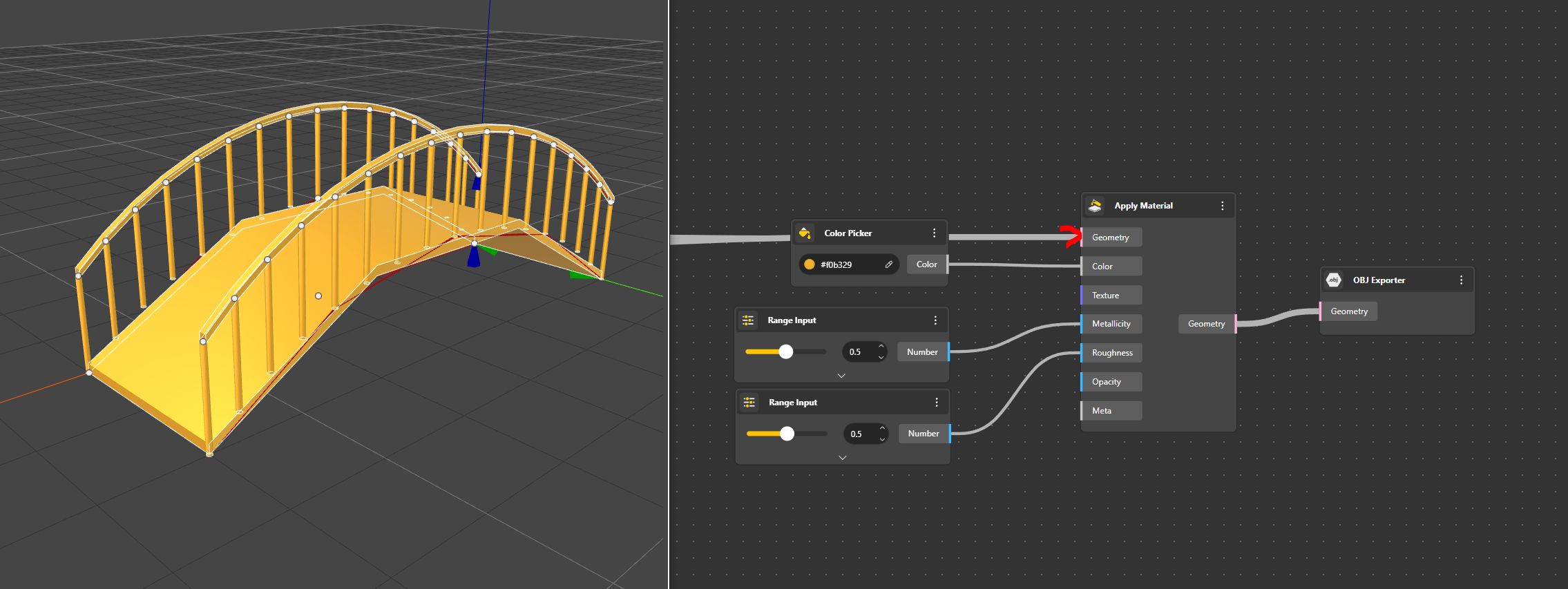Increment value on Range Input feeding Metallicity
The image size is (1568, 589).
pyautogui.click(x=881, y=347)
